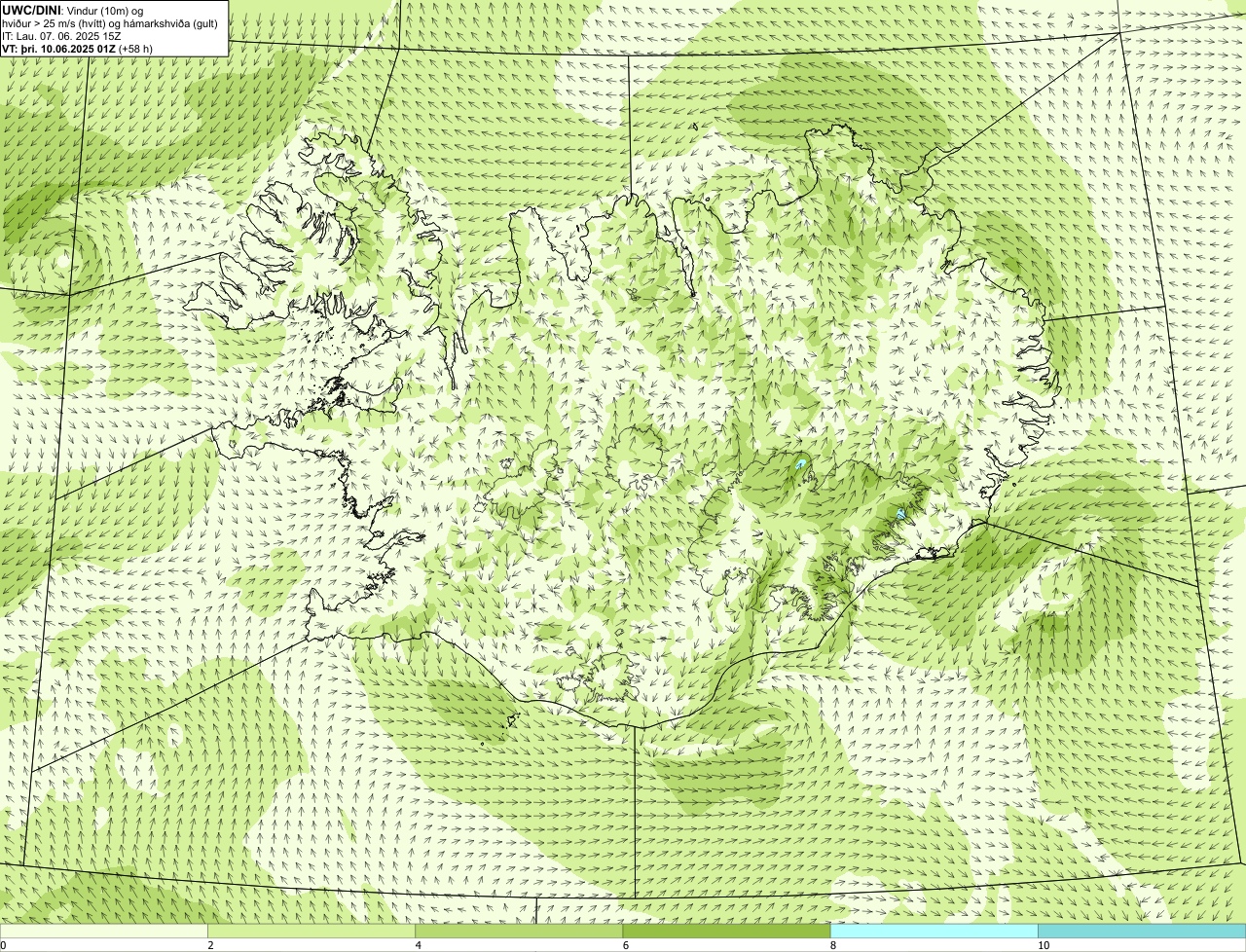Select the 'IT: Lau. 07. 06. 2025 15Z' line
The image size is (1246, 952).
pyautogui.click(x=62, y=36)
